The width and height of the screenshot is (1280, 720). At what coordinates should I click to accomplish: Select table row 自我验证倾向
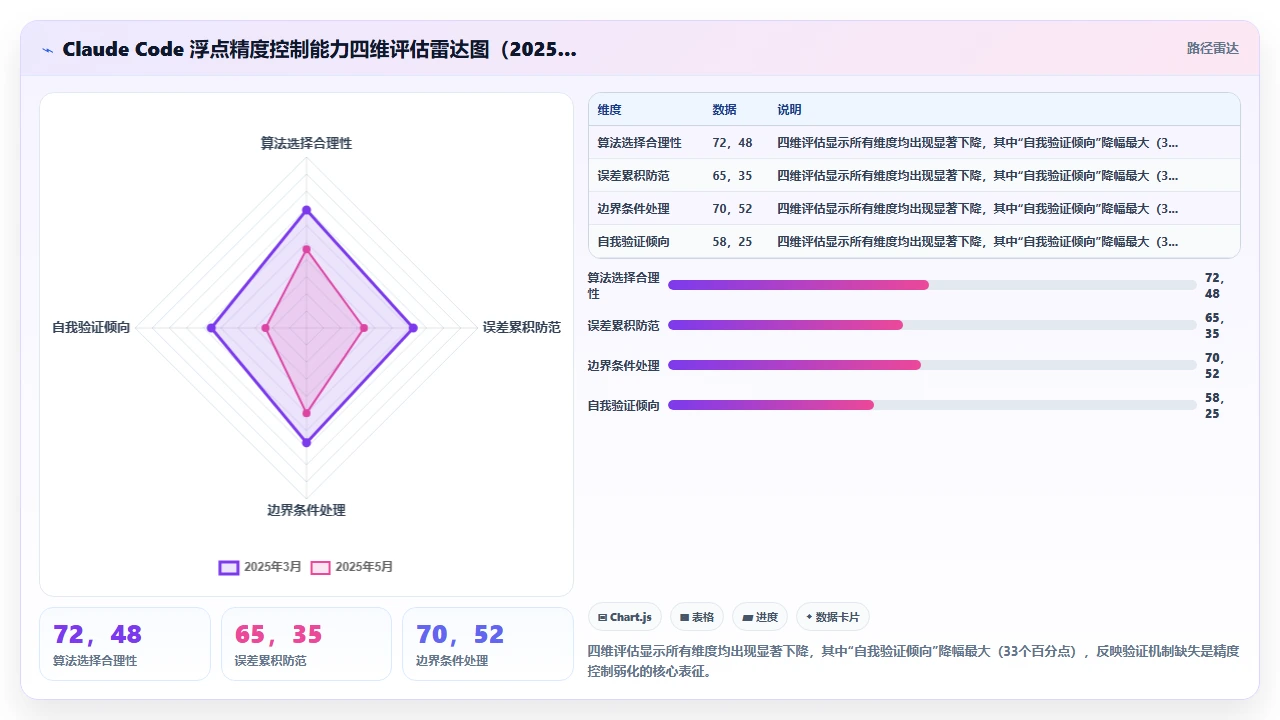point(914,241)
